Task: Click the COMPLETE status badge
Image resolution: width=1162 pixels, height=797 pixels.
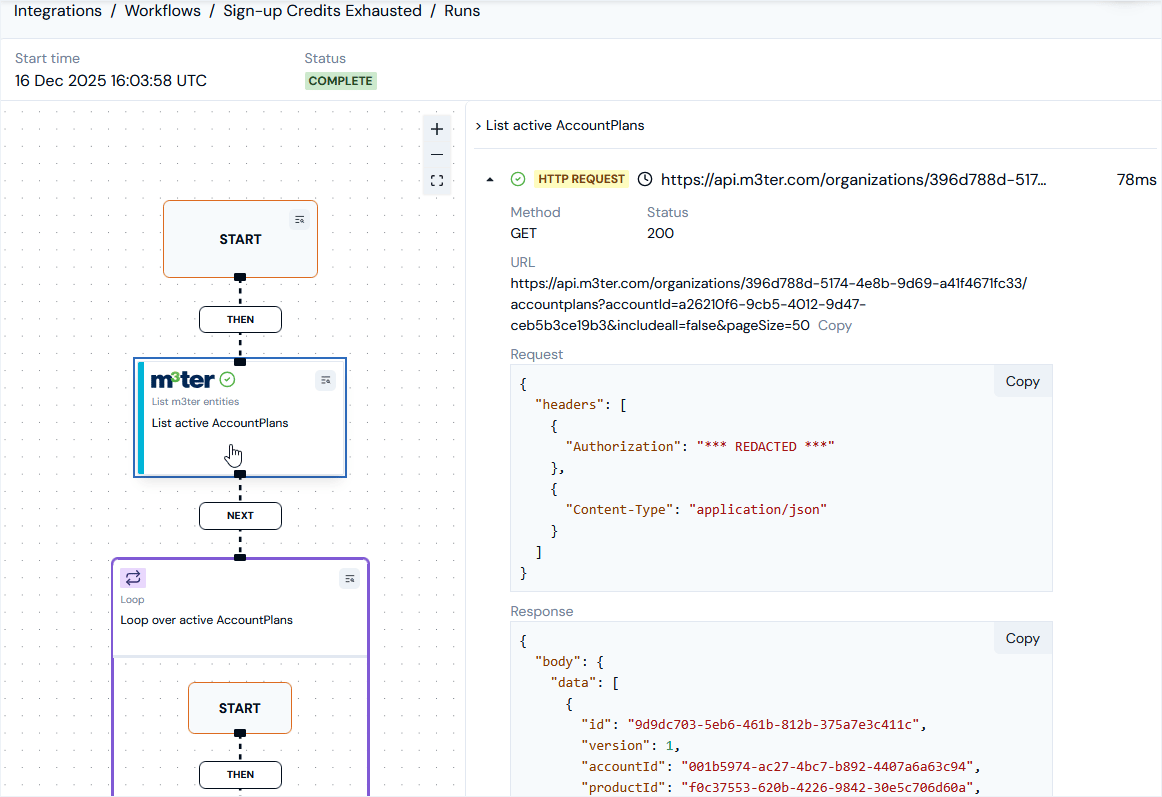Action: click(x=341, y=81)
